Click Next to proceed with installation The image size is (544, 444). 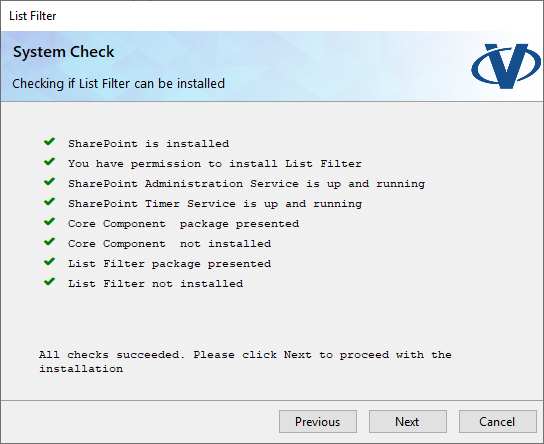(x=408, y=421)
